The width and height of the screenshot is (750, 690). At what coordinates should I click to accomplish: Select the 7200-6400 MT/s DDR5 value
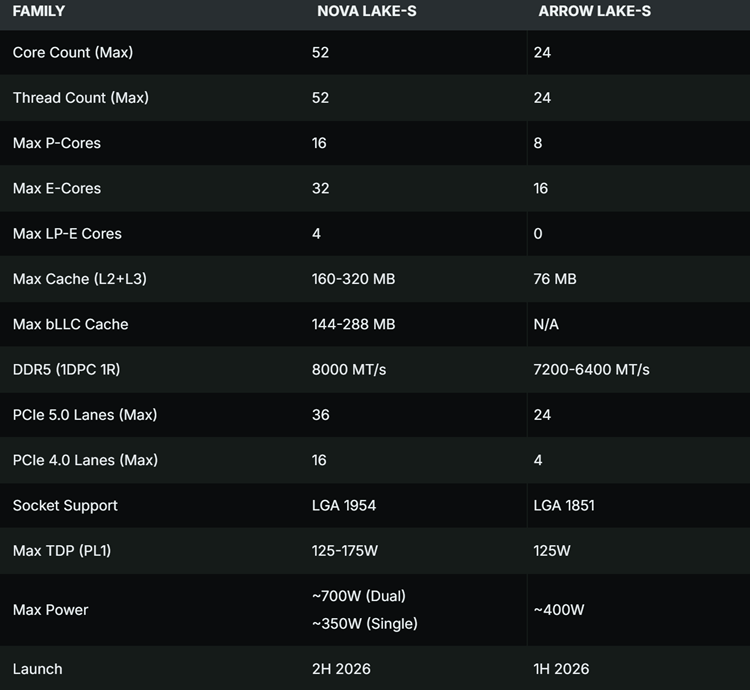(591, 369)
